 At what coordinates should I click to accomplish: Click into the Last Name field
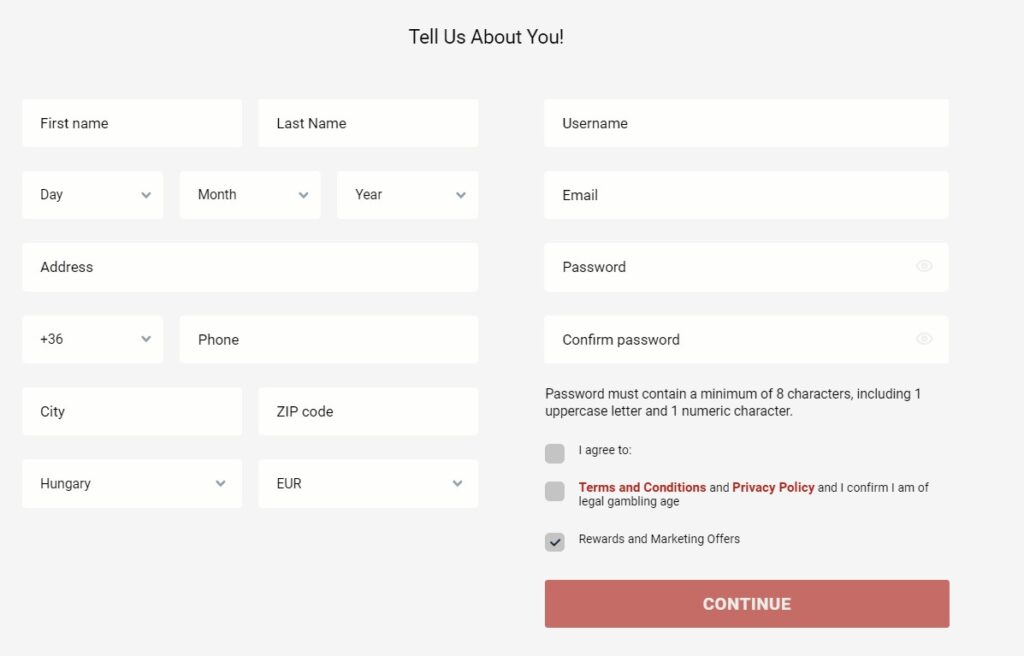[x=368, y=123]
